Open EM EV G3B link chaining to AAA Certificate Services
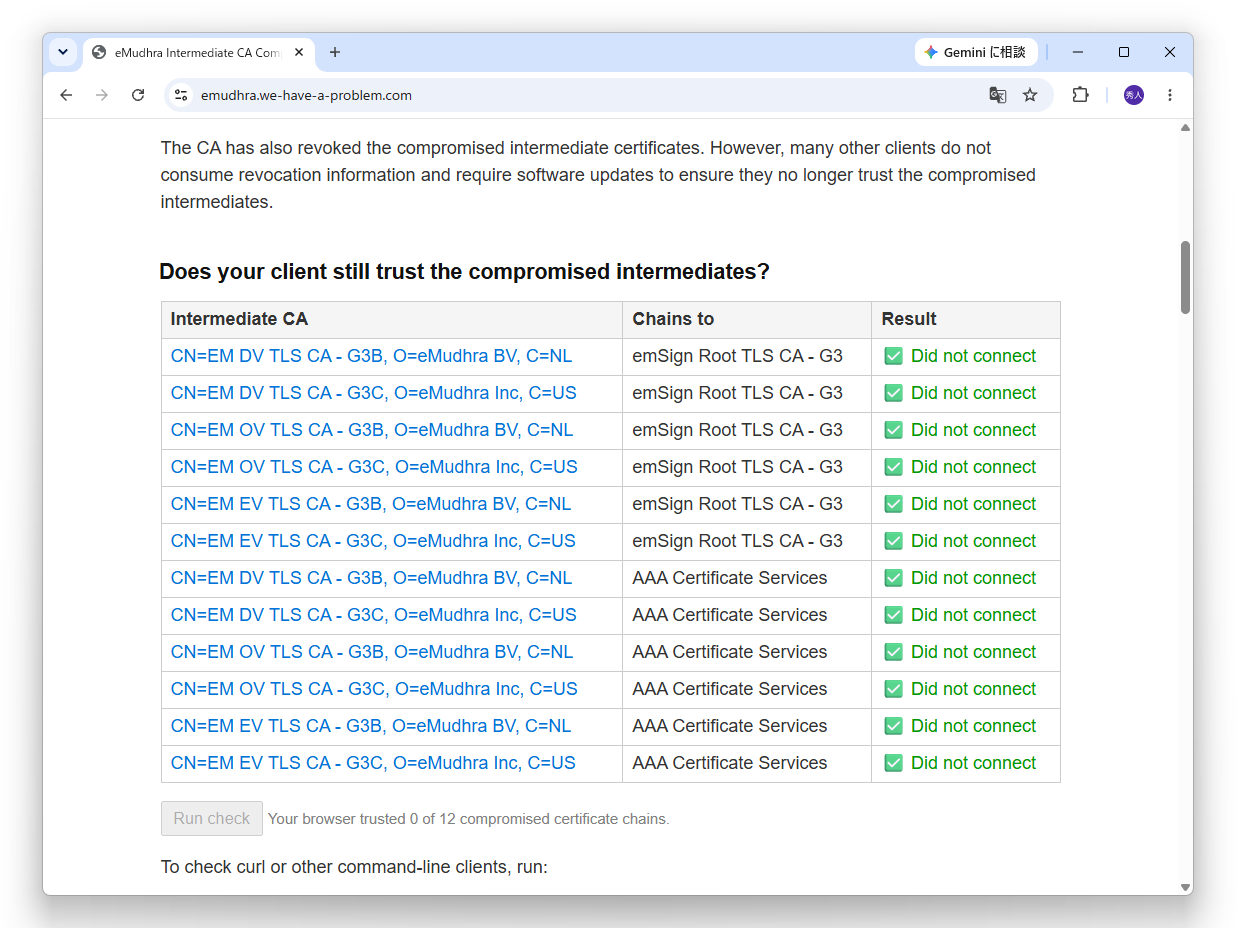The image size is (1237, 928). point(371,726)
